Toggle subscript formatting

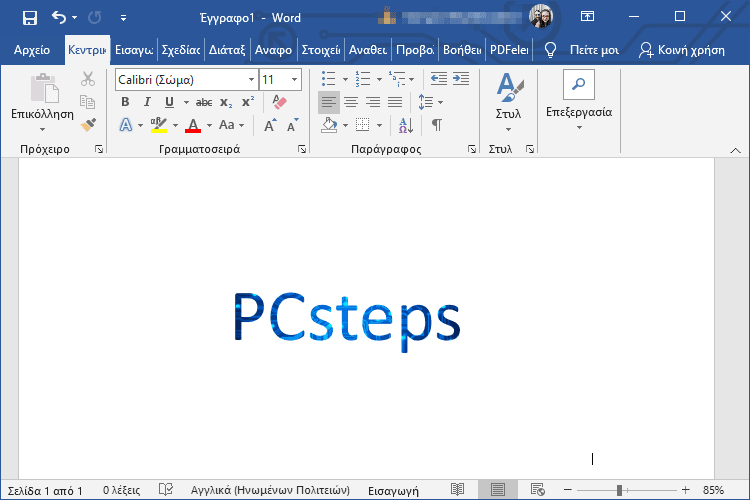(x=226, y=102)
